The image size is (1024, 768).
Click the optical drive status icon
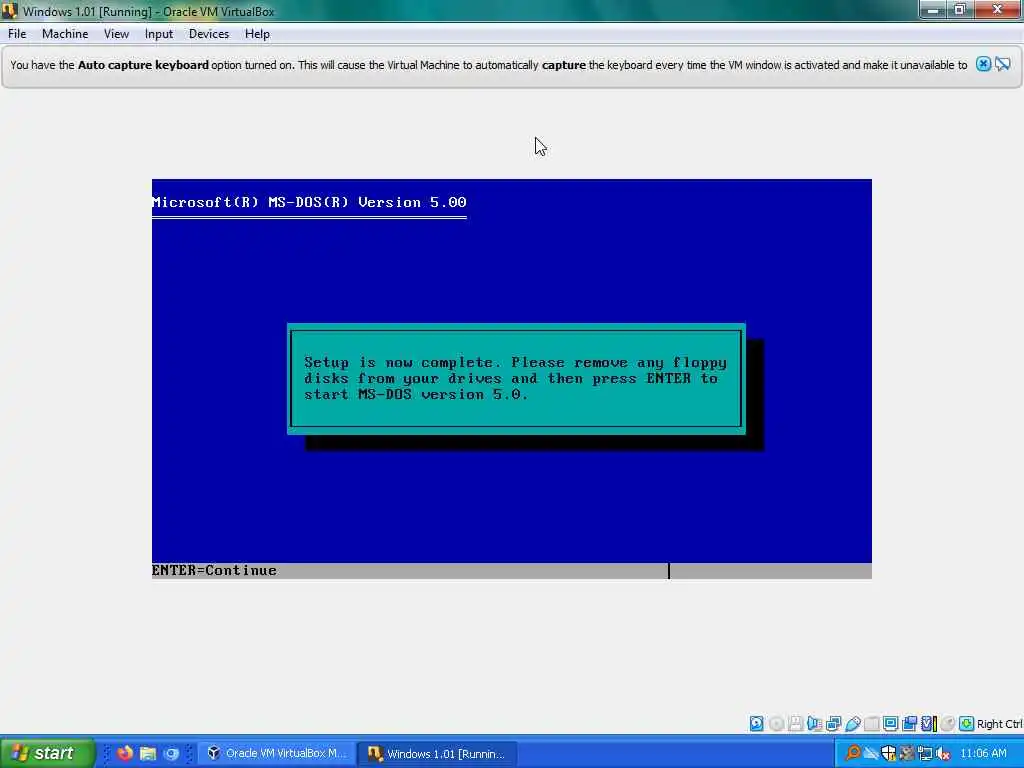tap(776, 724)
